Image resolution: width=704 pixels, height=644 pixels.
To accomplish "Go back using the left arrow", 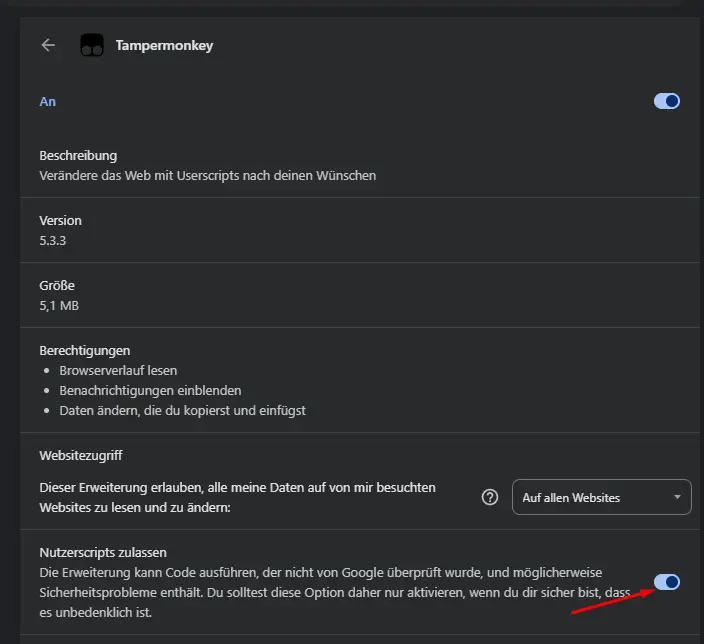I will click(x=48, y=45).
